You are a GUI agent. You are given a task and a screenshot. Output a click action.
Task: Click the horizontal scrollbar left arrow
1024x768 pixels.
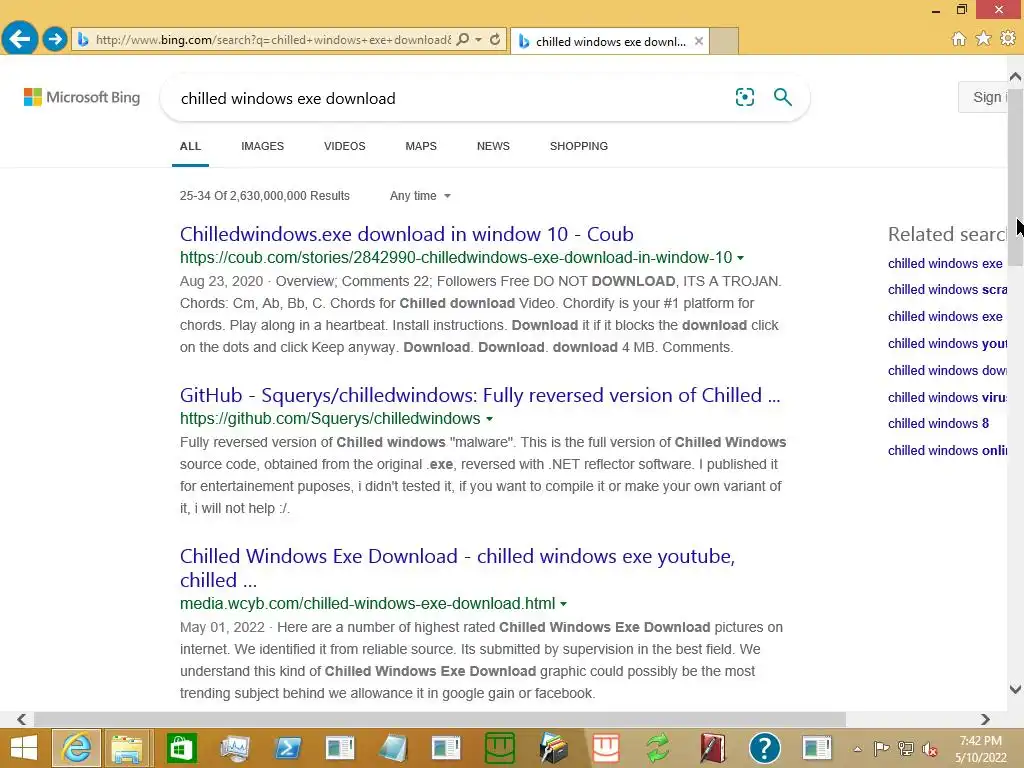[x=22, y=719]
